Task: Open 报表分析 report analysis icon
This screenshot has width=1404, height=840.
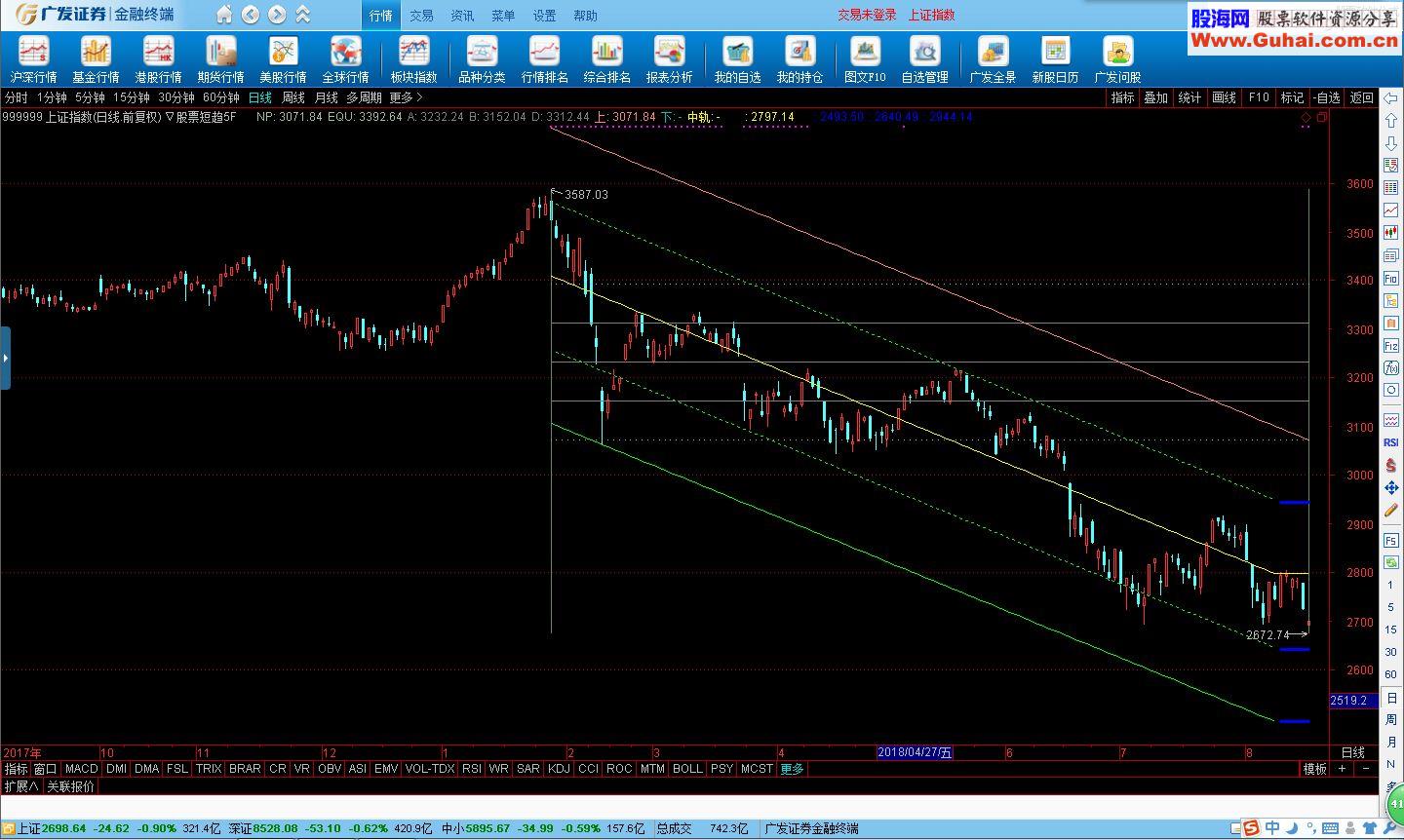Action: pos(669,59)
